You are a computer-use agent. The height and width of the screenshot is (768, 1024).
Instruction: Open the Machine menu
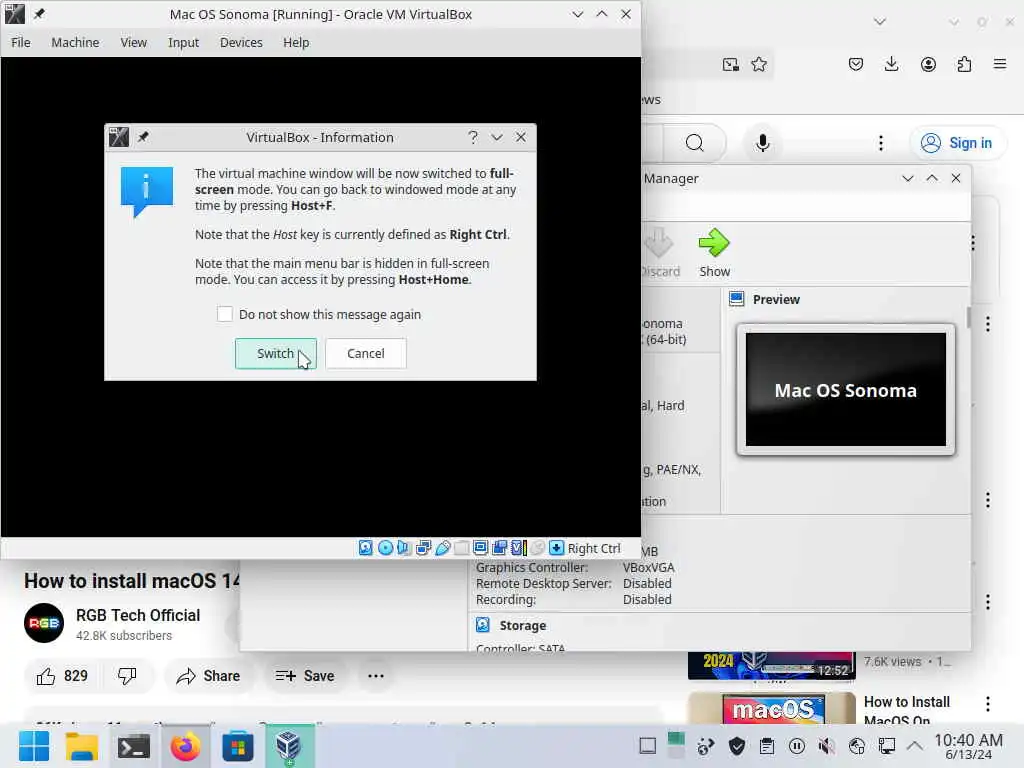75,42
